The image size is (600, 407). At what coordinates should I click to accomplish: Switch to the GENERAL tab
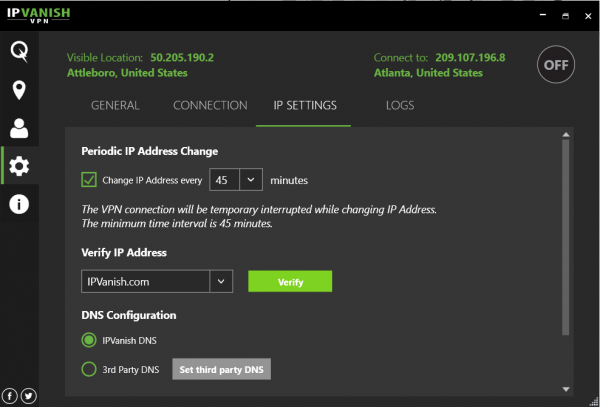115,105
